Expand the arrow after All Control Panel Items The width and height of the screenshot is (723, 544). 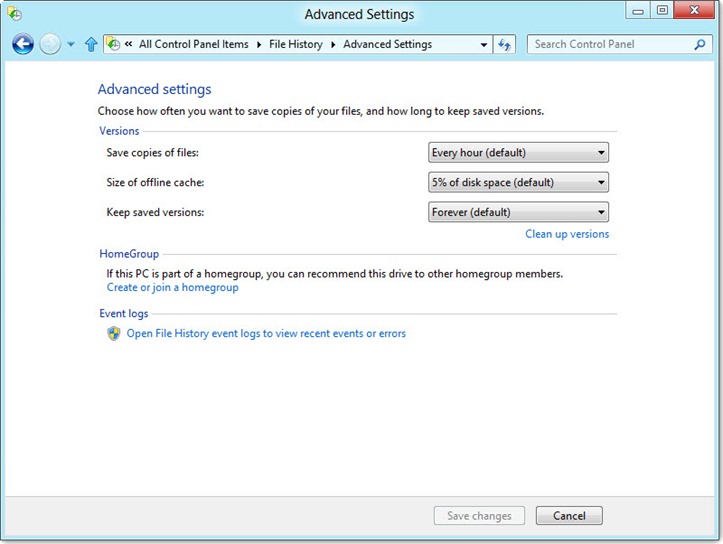[x=259, y=45]
